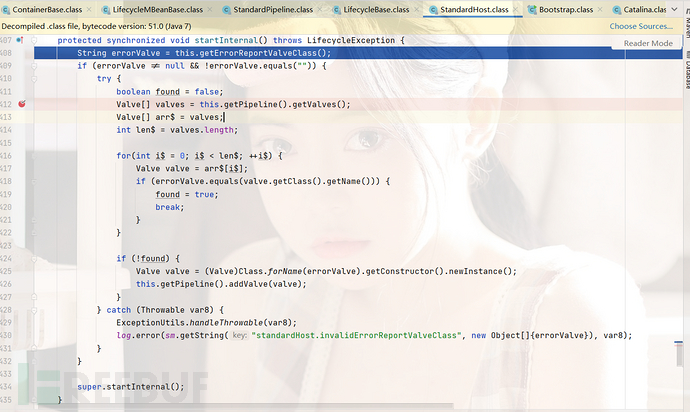The image size is (690, 412).
Task: Click the breakpoint icon on line 412
Action: coord(21,104)
